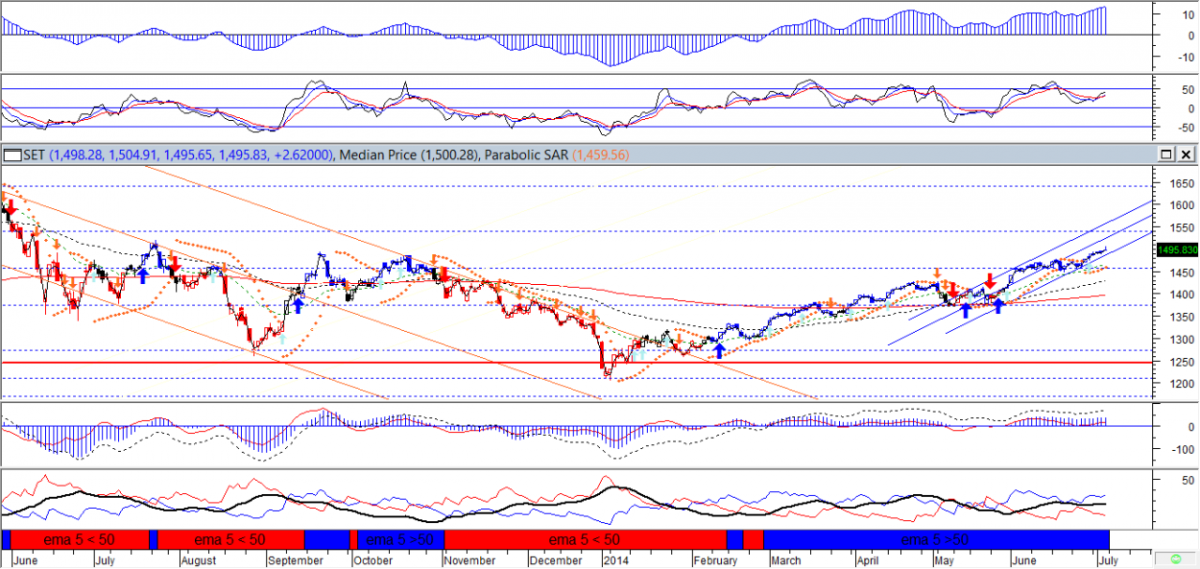Close the SET price chart pane
The height and width of the screenshot is (569, 1200).
click(x=1185, y=155)
